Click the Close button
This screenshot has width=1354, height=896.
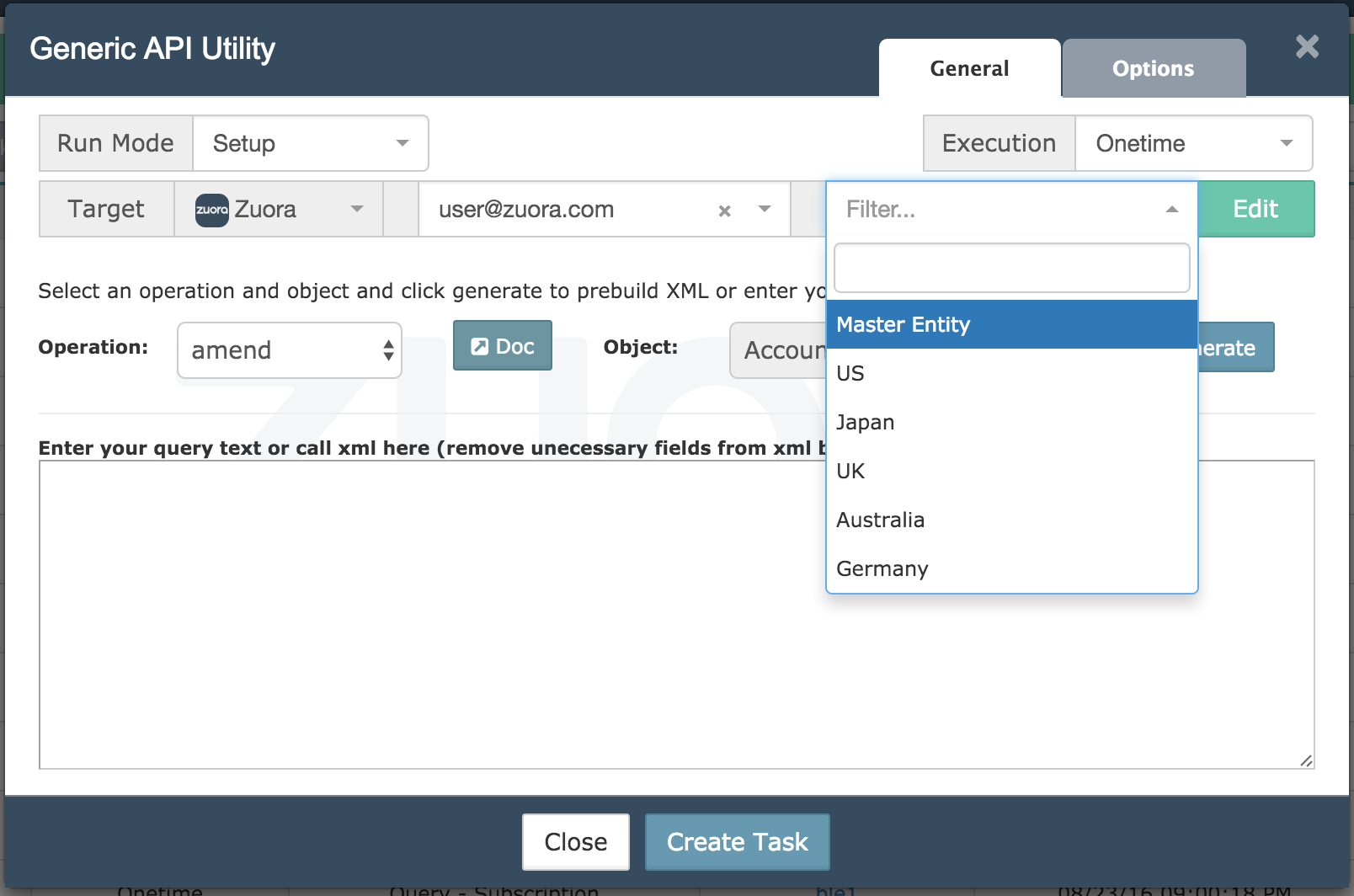coord(576,842)
